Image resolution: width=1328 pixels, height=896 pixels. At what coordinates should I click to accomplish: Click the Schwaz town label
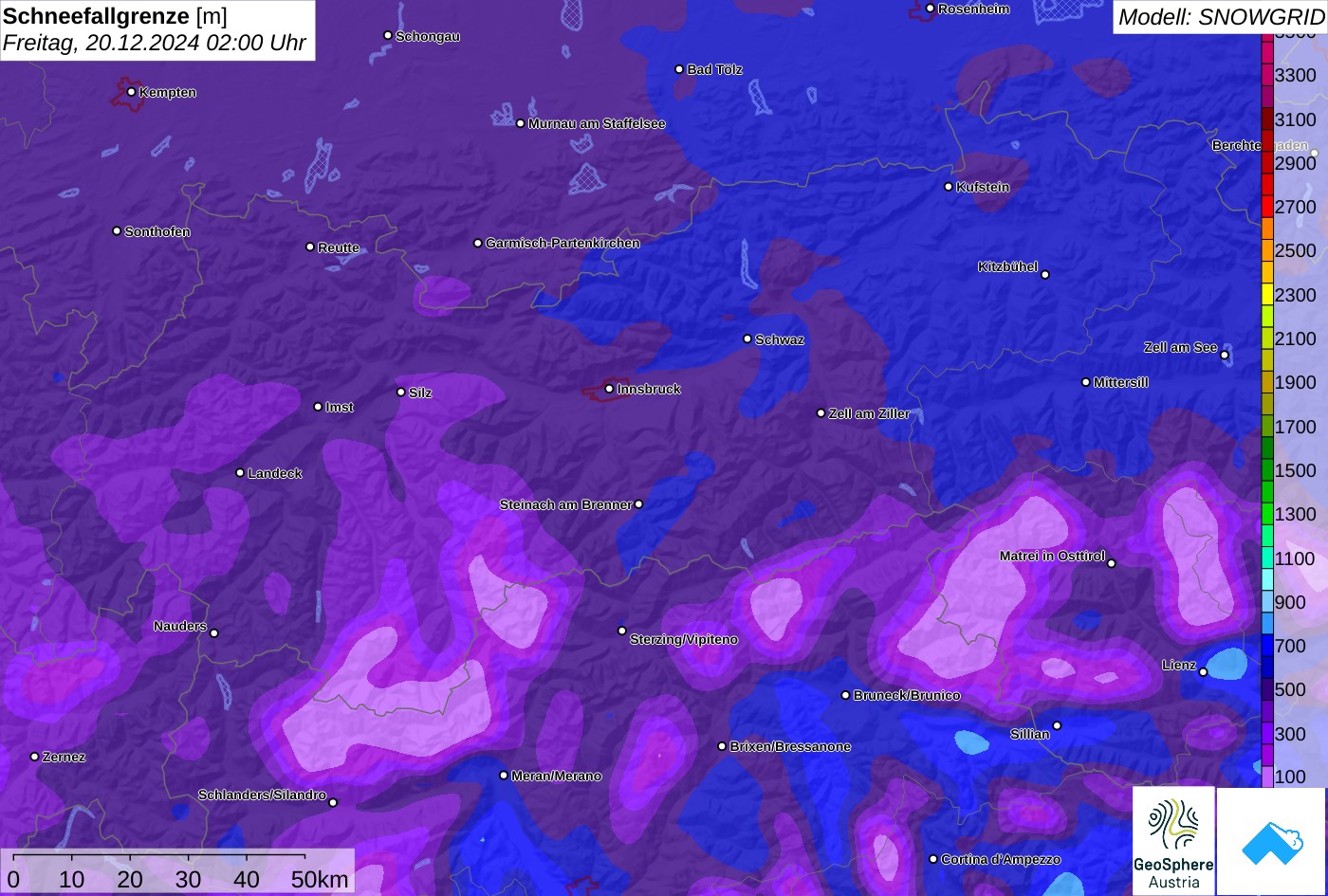pos(780,339)
